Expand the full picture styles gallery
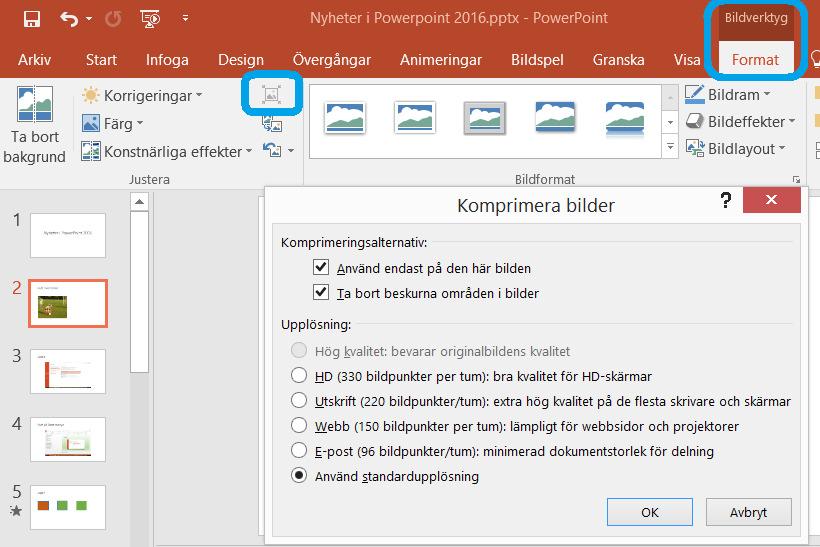The width and height of the screenshot is (820, 547). point(670,147)
